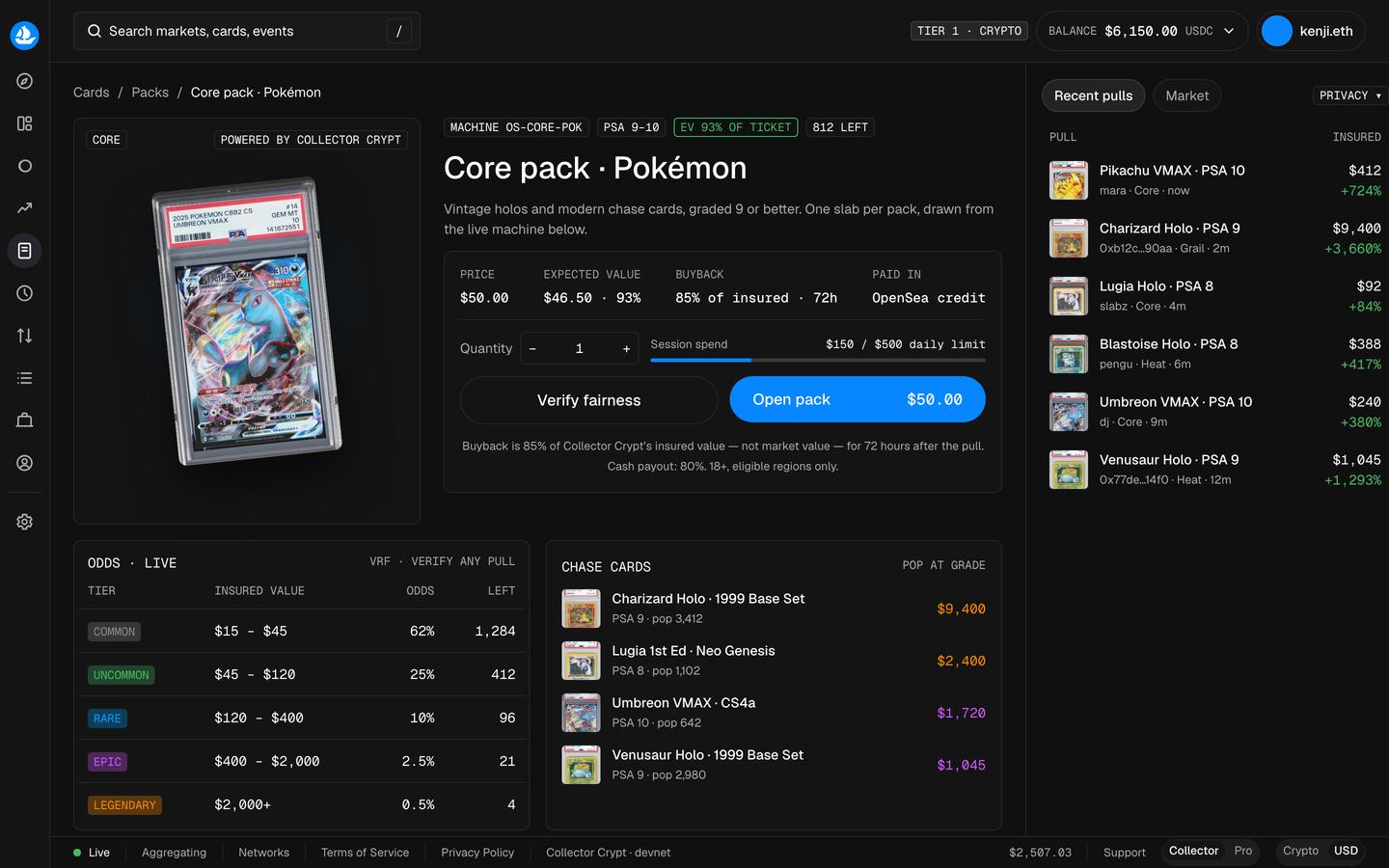Increase quantity with the plus button
This screenshot has width=1389, height=868.
626,348
